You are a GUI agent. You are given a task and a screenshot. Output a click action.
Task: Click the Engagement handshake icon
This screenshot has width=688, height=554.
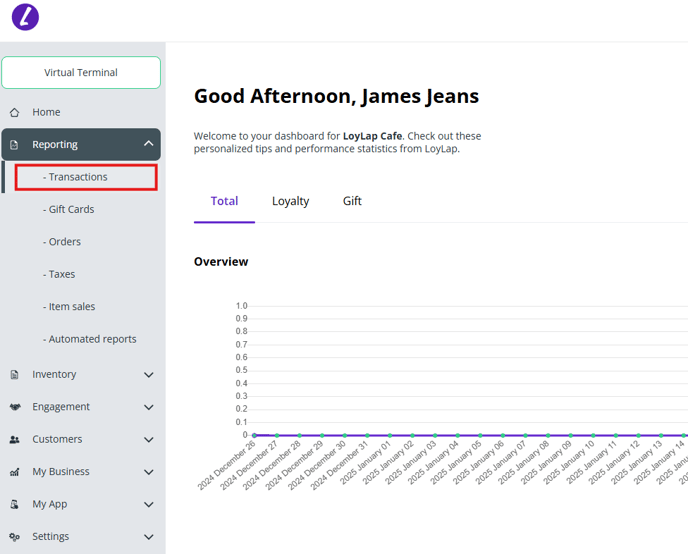14,407
